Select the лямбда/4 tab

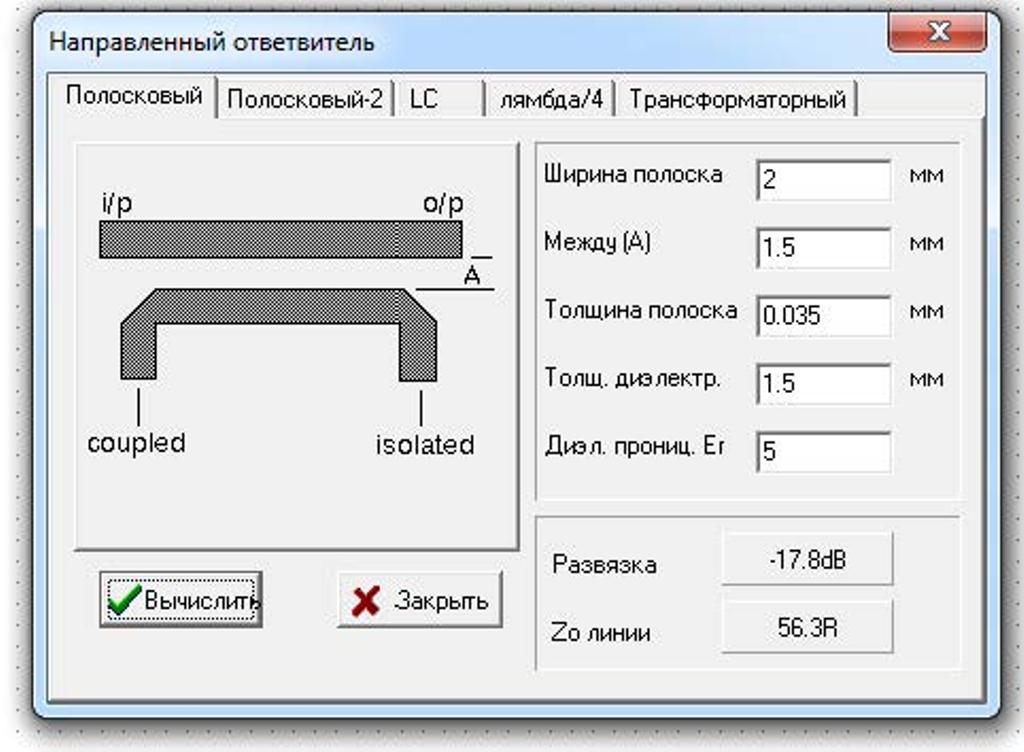pos(550,100)
